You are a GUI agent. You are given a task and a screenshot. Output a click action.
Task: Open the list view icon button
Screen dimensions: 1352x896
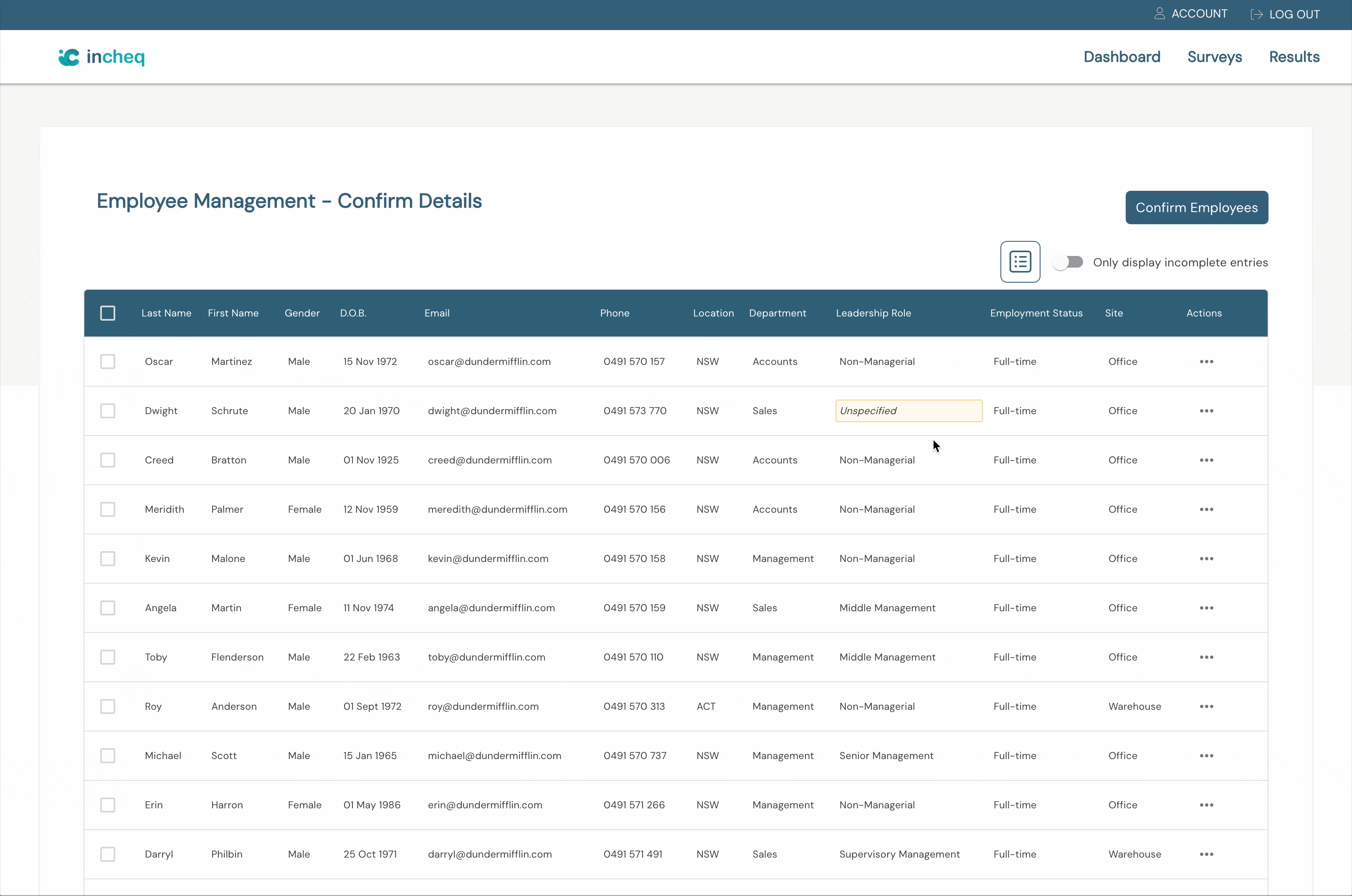[x=1020, y=262]
